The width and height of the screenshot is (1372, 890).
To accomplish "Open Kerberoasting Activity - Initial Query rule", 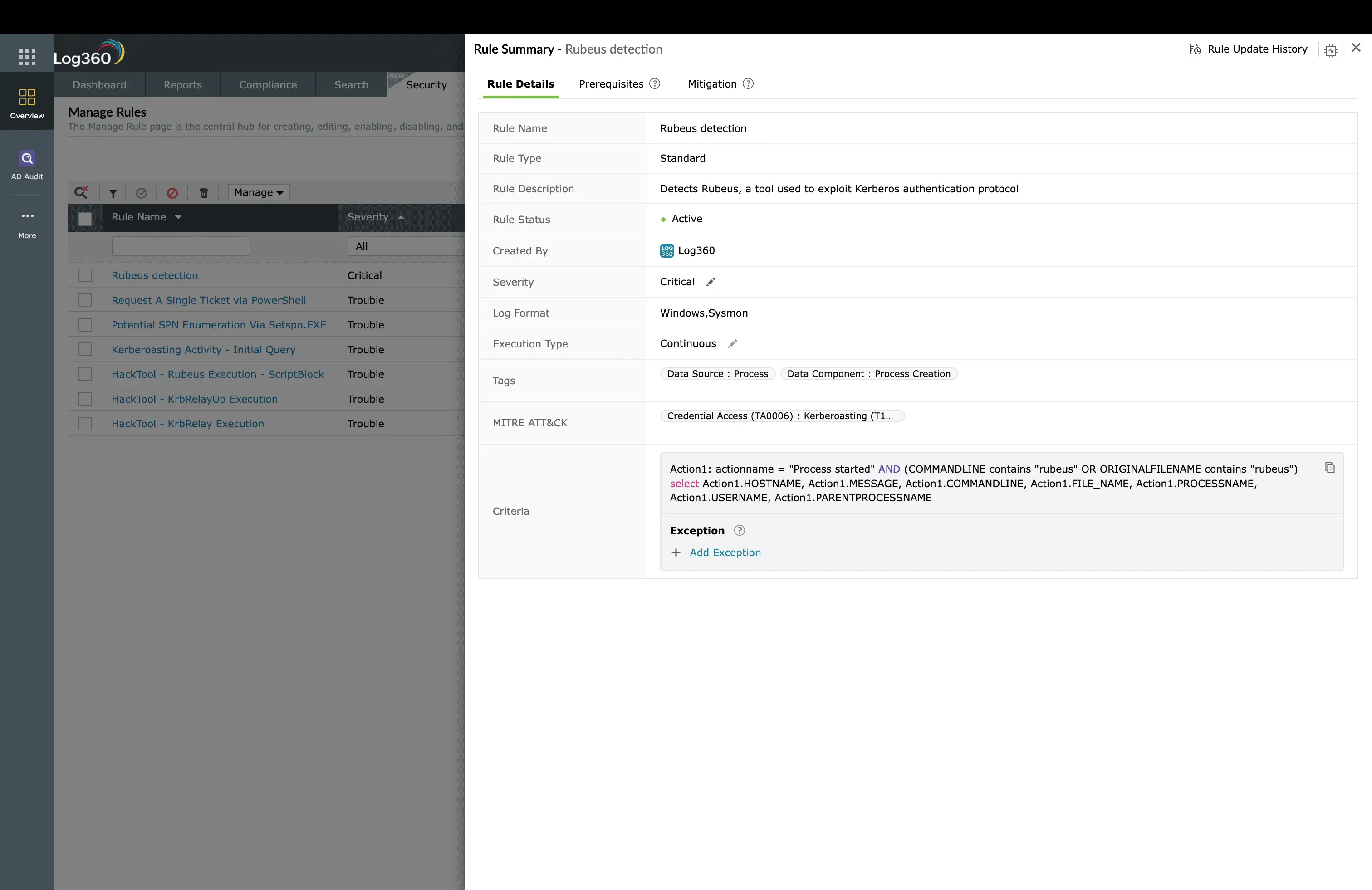I will point(204,350).
